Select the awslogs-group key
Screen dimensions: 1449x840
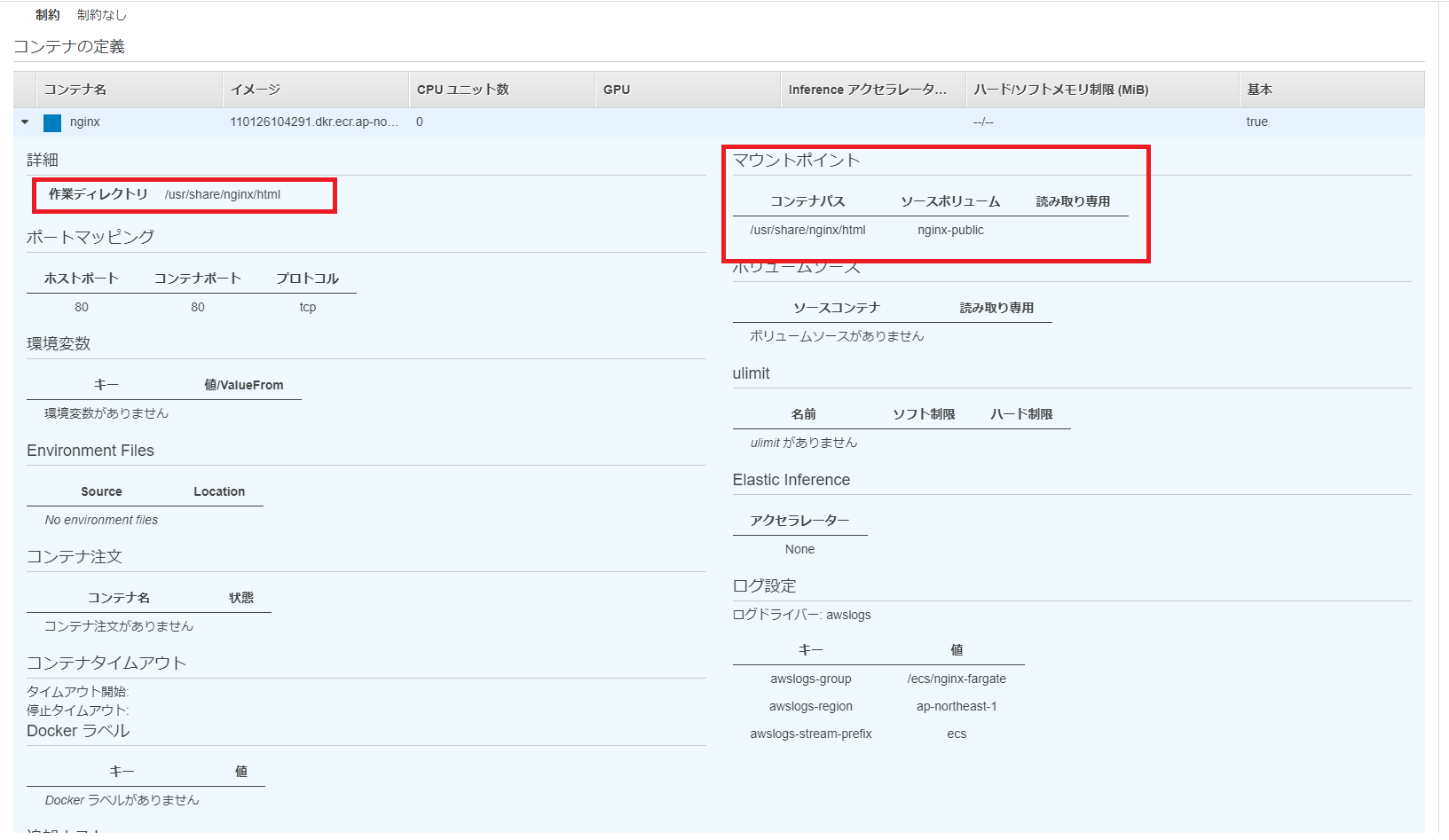811,679
